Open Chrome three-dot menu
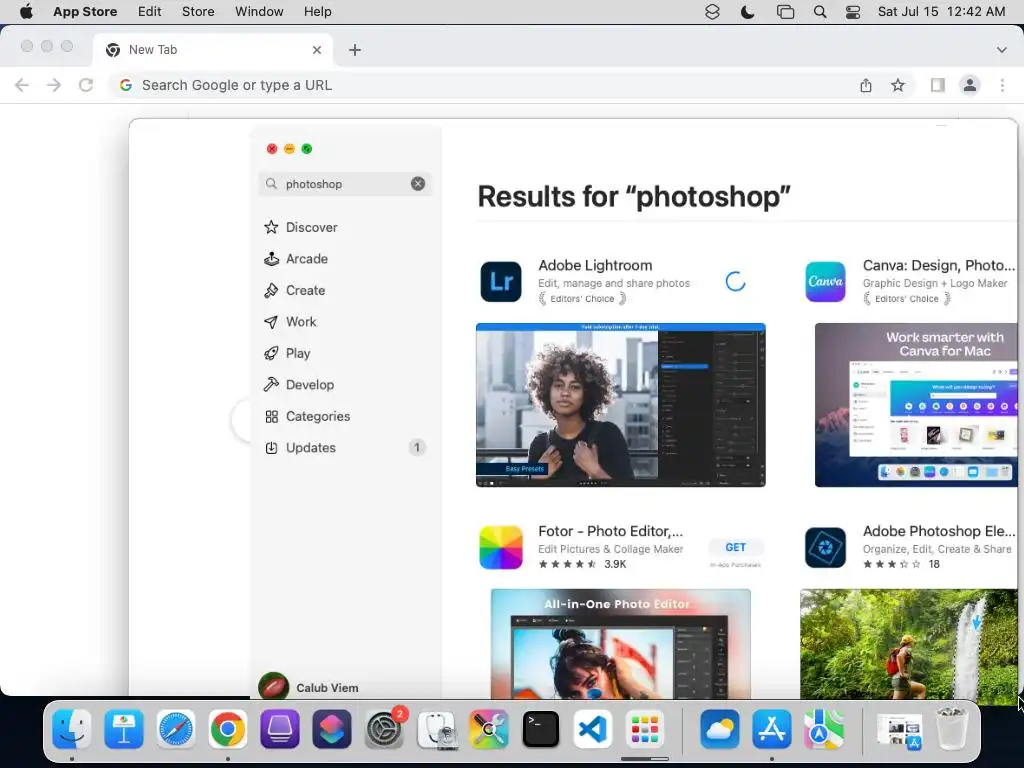 1002,85
